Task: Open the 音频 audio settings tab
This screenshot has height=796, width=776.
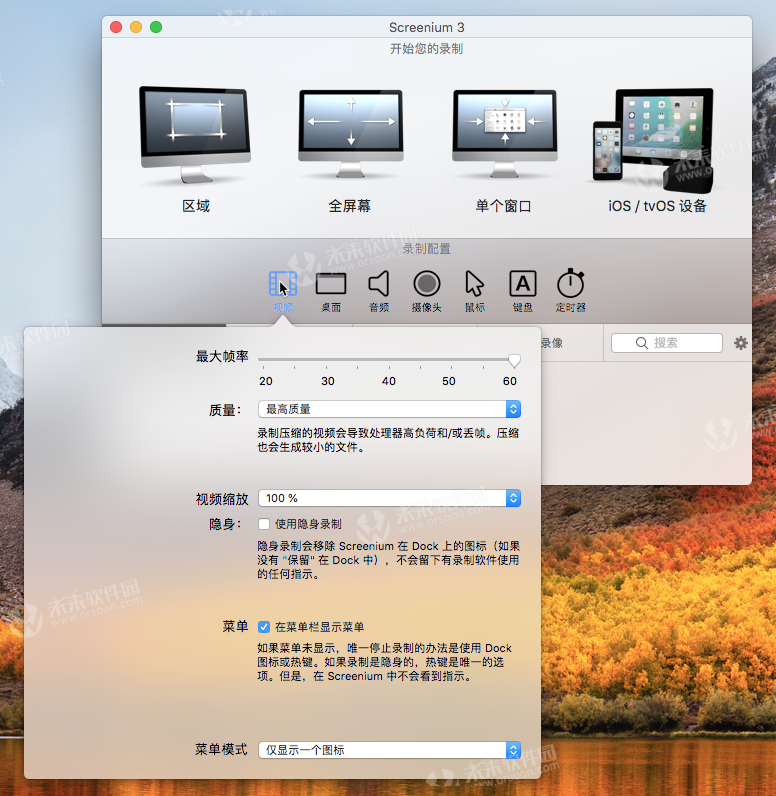Action: click(379, 292)
